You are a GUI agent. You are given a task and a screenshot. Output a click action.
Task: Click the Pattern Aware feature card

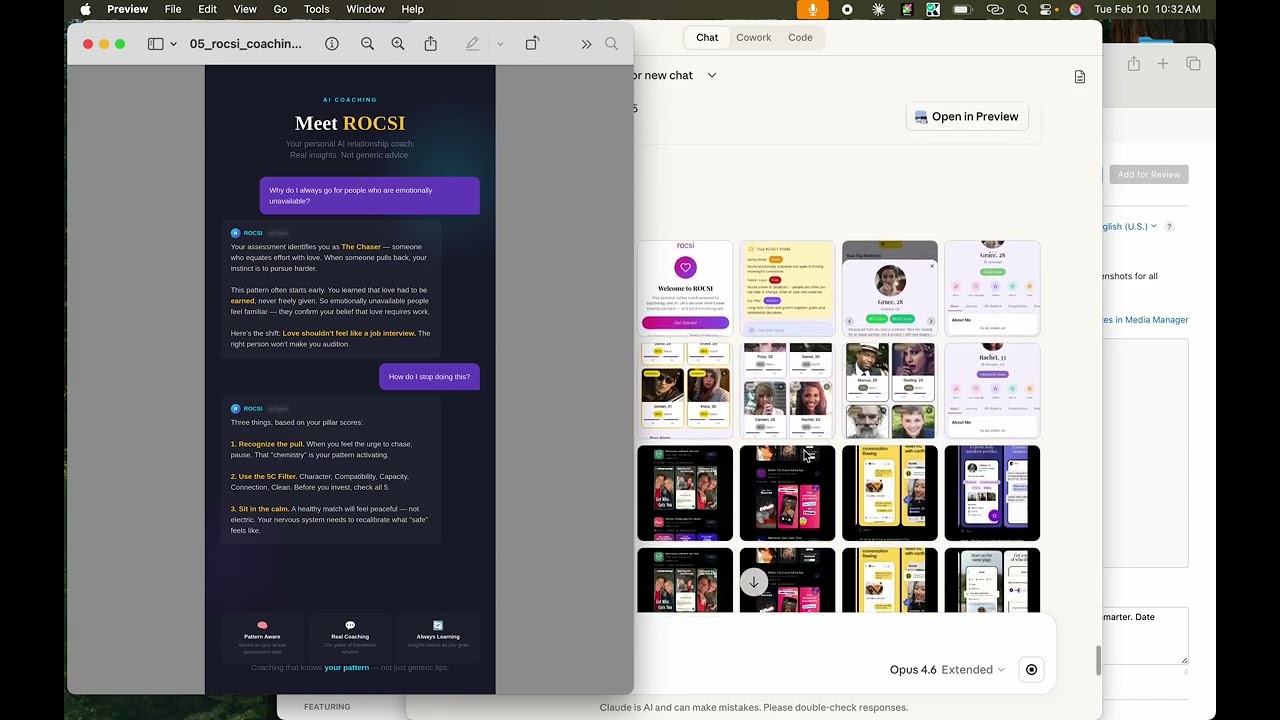[x=262, y=637]
